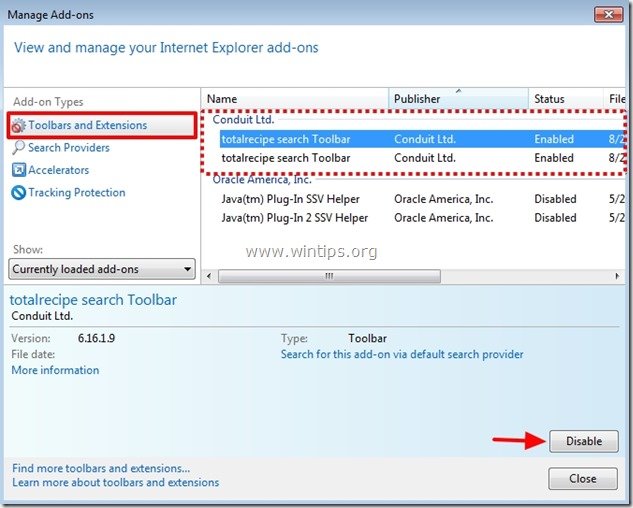This screenshot has width=633, height=508.
Task: Open the Currently loaded add-ons dropdown
Action: 102,269
